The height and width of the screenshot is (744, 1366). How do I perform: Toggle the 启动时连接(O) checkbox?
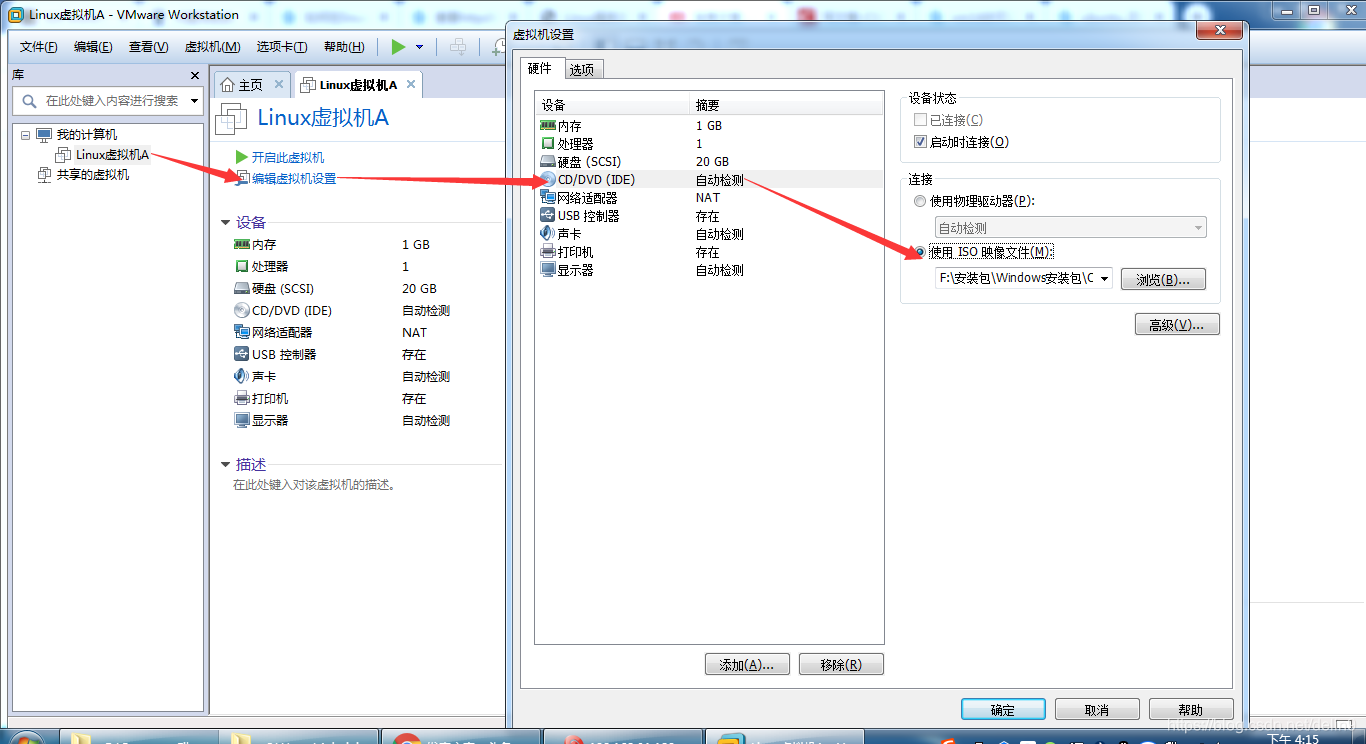coord(920,142)
